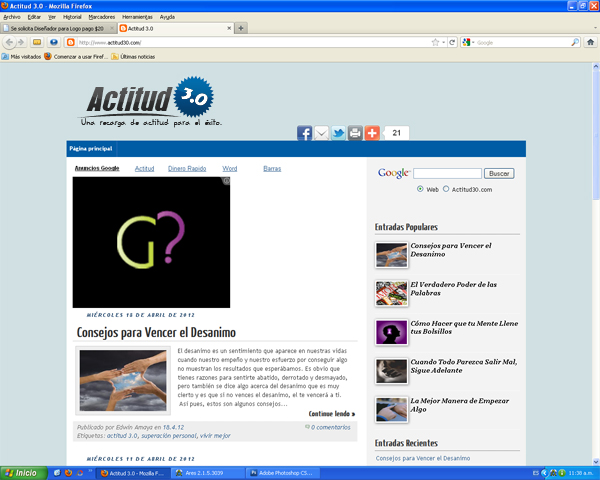Open a new tab with the plus button
This screenshot has width=600, height=480.
click(241, 28)
